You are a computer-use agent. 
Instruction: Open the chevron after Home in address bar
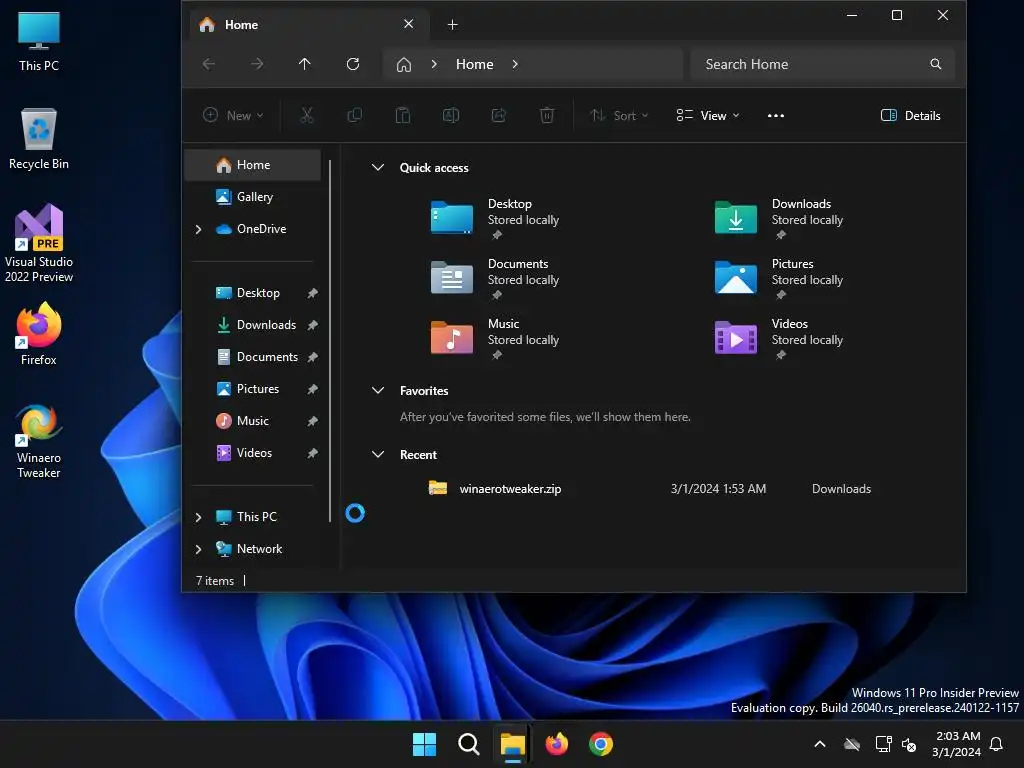pos(515,64)
